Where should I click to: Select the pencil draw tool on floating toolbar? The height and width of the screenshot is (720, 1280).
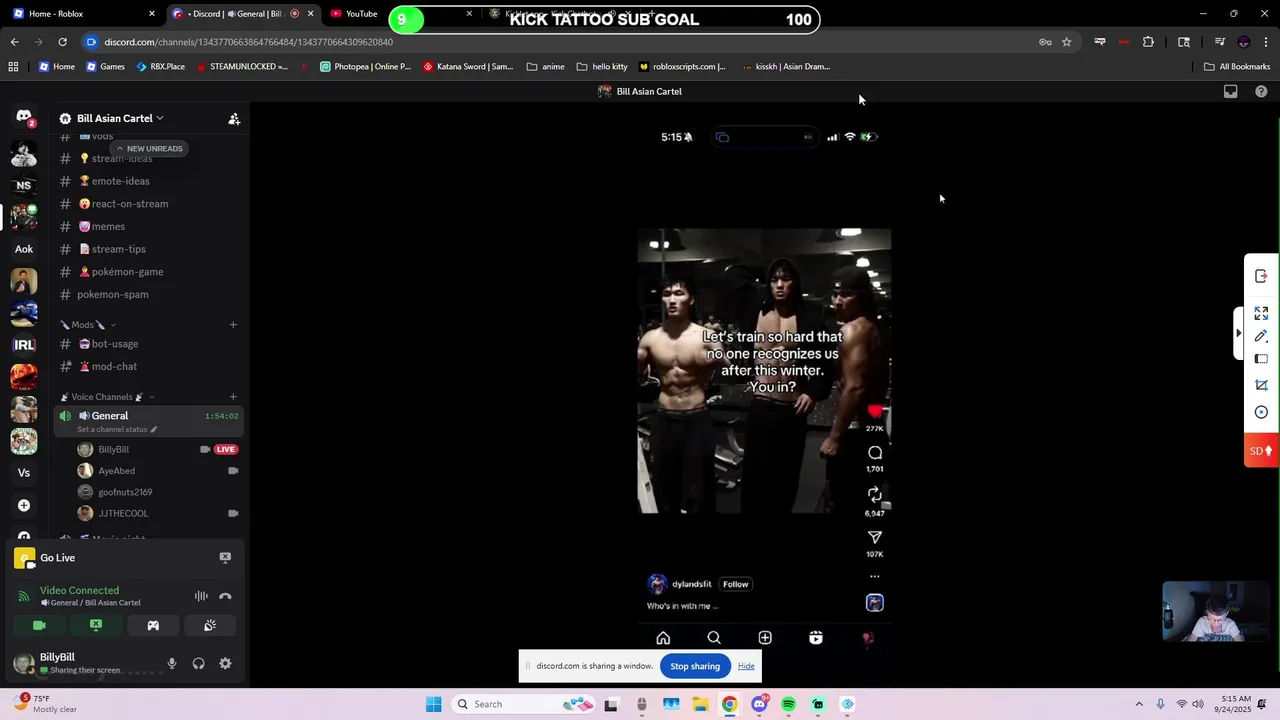1261,336
